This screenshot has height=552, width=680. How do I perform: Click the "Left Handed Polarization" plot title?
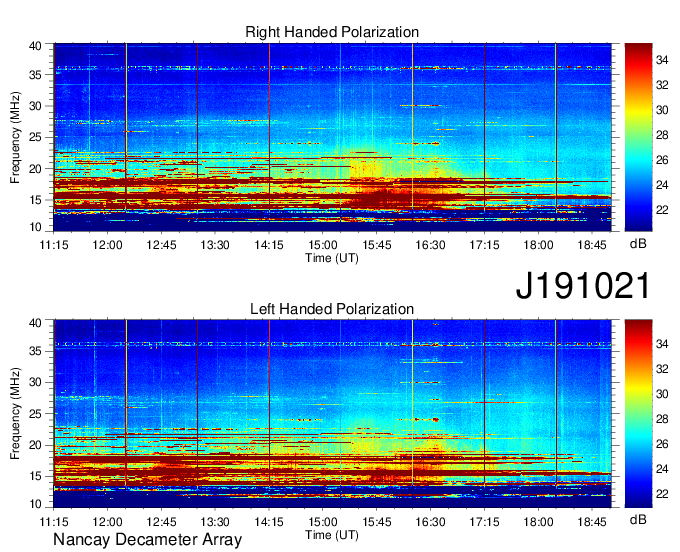[x=332, y=309]
